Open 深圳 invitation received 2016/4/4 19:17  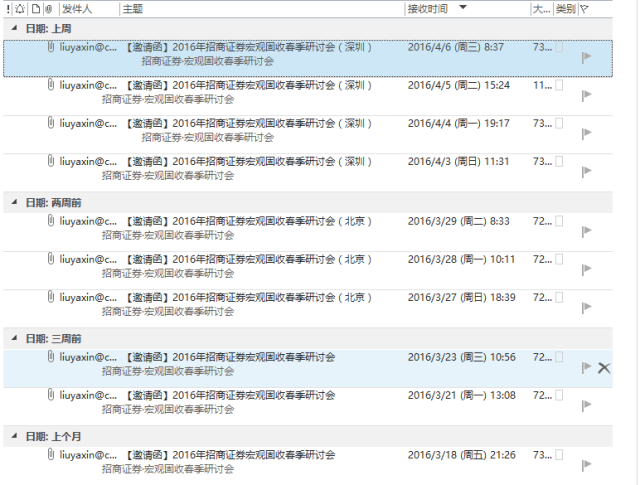point(308,134)
